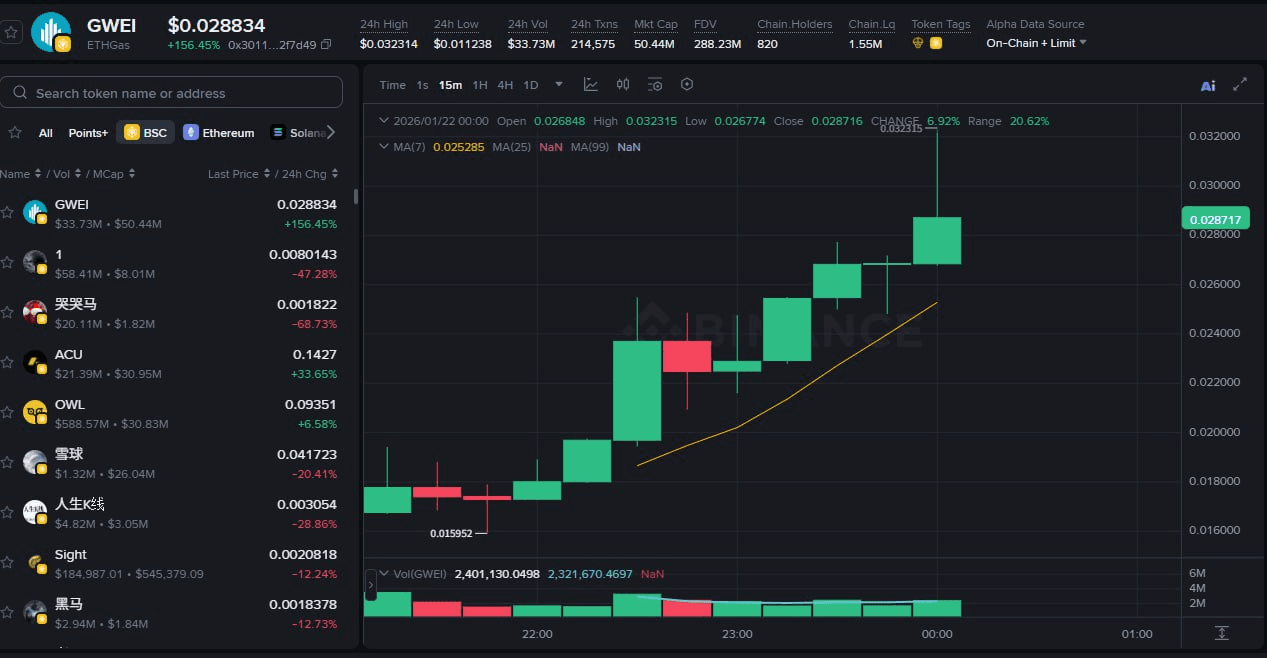
Task: Click the token search input field
Action: pos(171,91)
